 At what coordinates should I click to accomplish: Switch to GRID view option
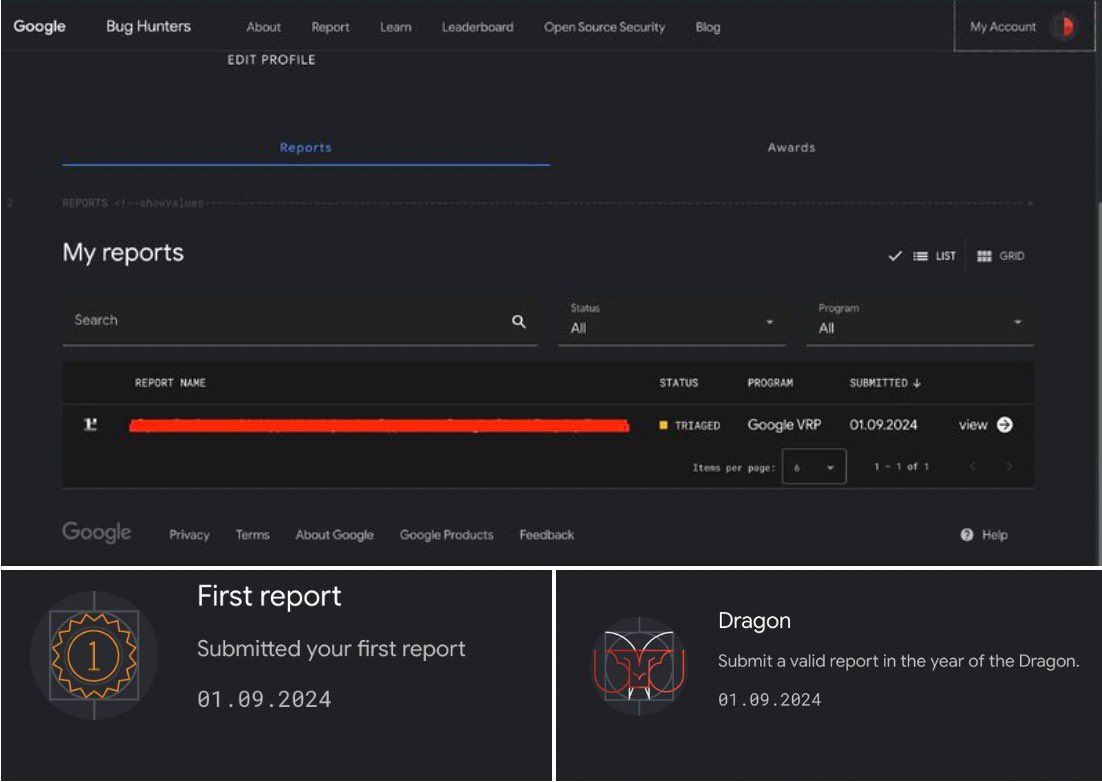tap(1000, 256)
